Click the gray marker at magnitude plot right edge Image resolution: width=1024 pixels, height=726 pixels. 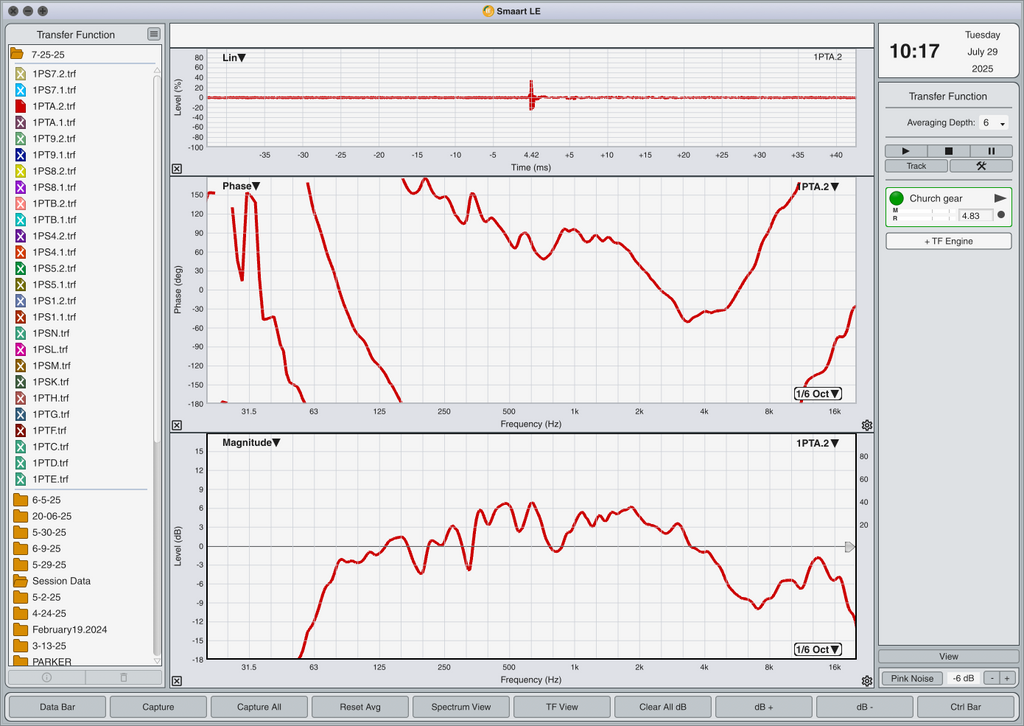[x=850, y=546]
